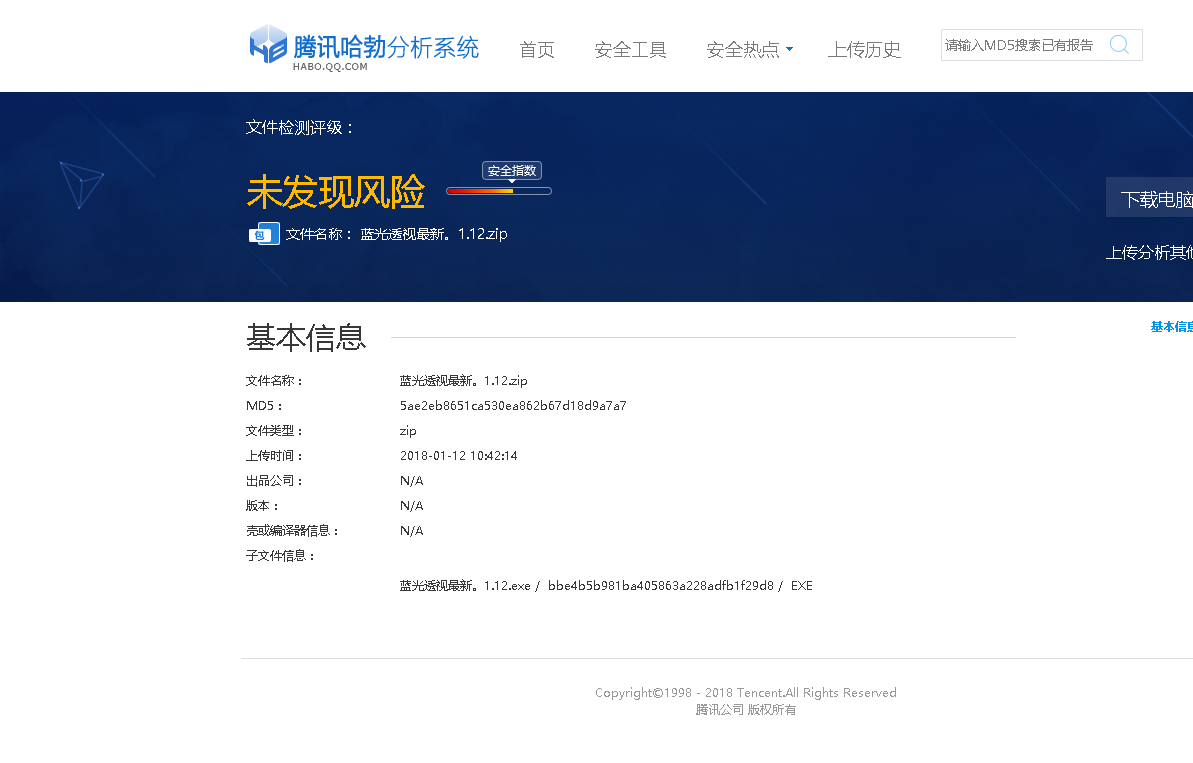Select the 出品公司 N/A value
Viewport: 1193px width, 763px height.
412,482
